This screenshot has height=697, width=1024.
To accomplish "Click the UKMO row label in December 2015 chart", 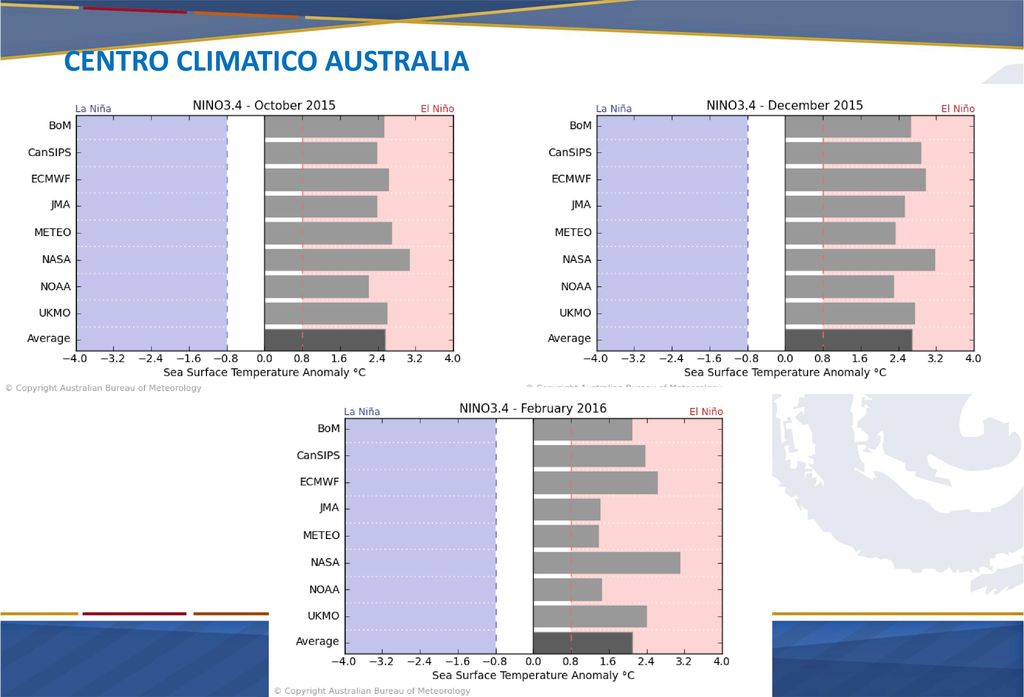I will pyautogui.click(x=575, y=313).
